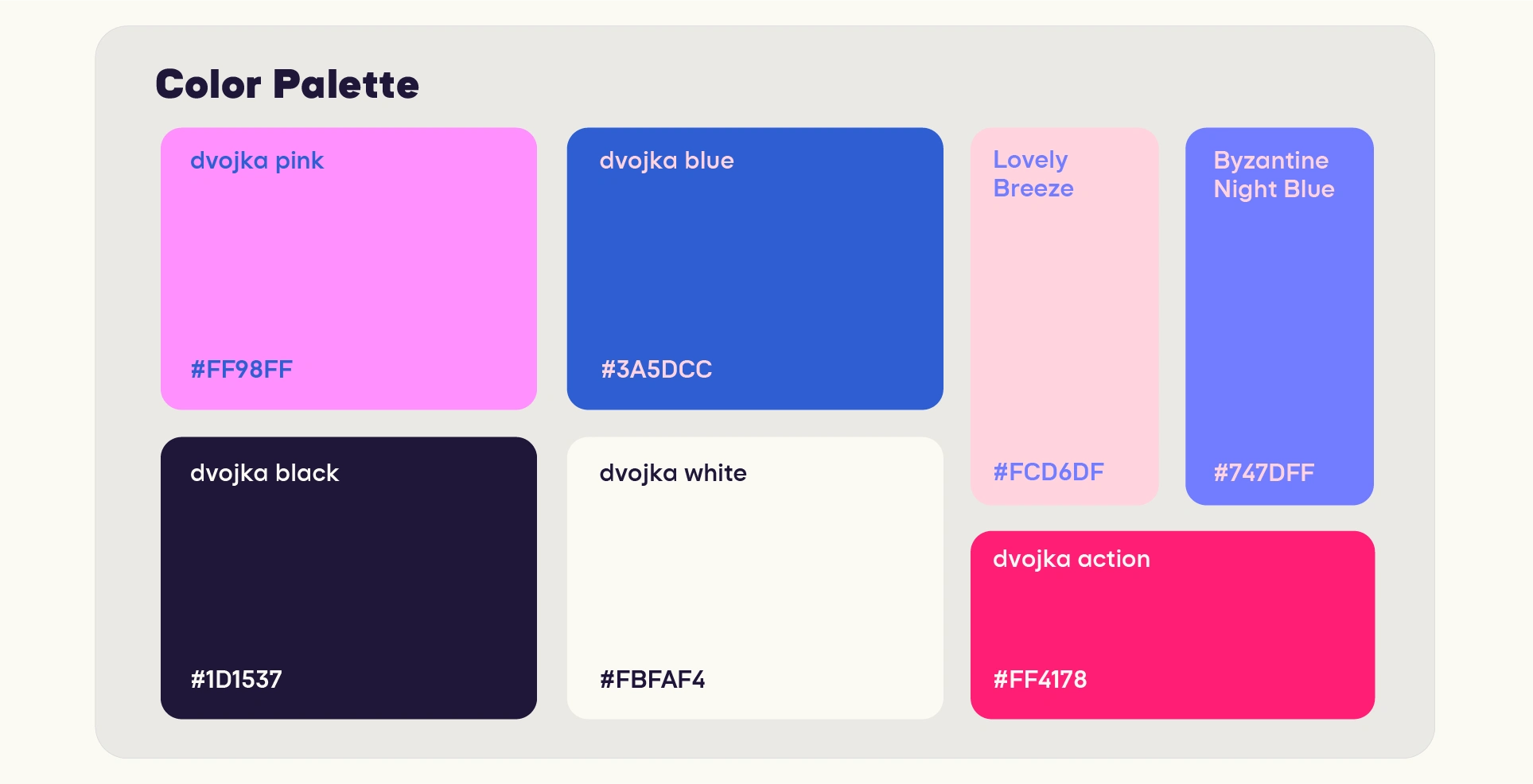Pick the dvojka white swatch
Screen dimensions: 1533x784
[755, 578]
